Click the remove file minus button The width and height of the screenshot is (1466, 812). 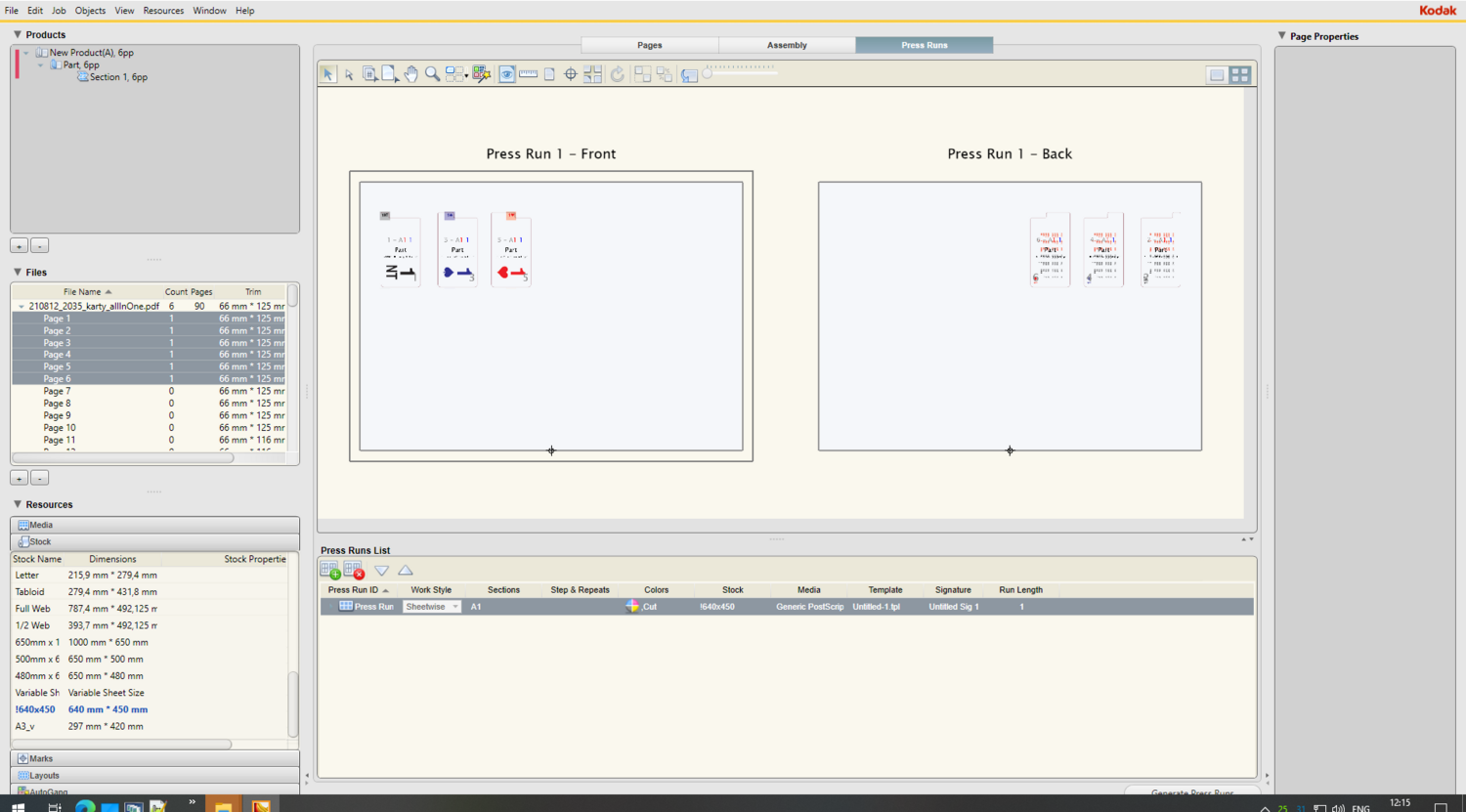click(x=39, y=478)
